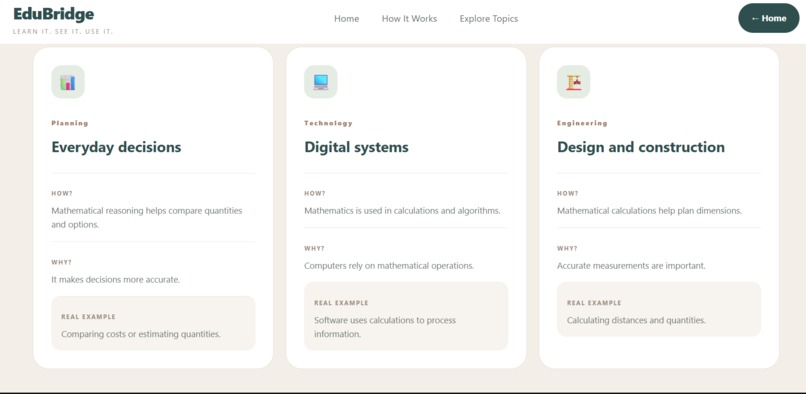Click the WHY? label in Everyday decisions card

tap(62, 262)
